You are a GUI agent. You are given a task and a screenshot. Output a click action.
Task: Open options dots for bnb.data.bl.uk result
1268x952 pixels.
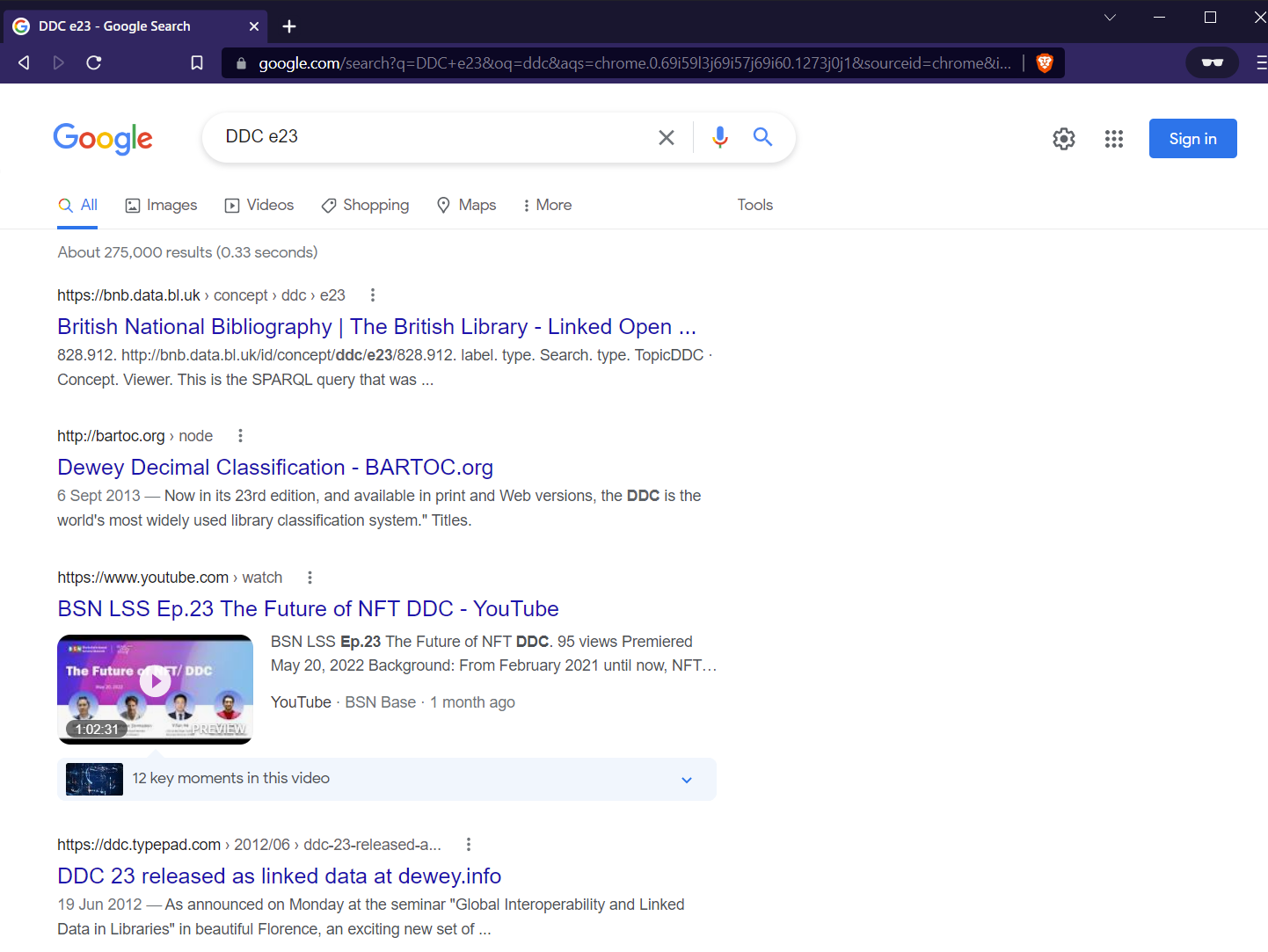click(373, 295)
